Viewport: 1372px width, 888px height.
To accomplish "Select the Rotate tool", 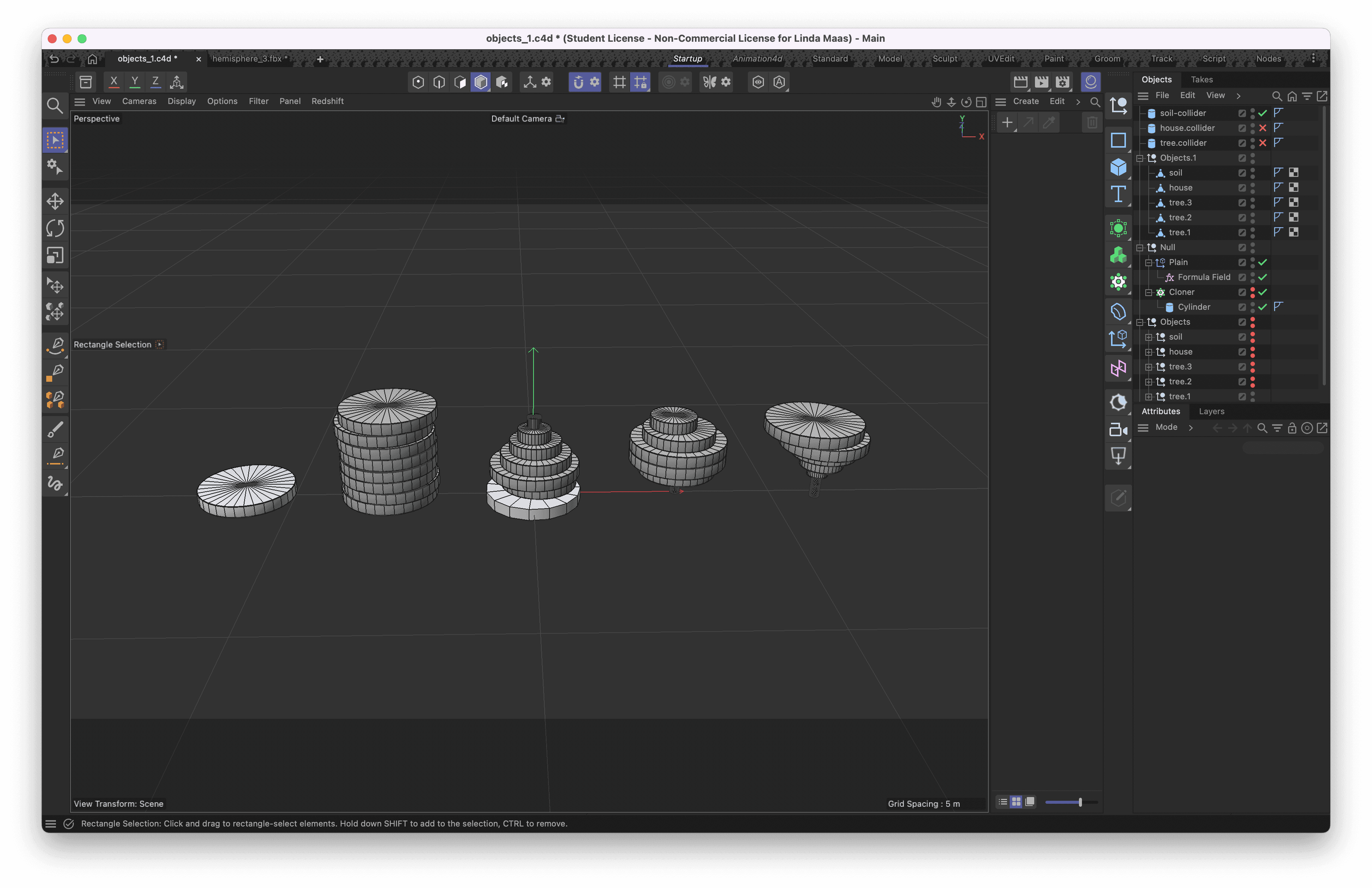I will coord(55,228).
